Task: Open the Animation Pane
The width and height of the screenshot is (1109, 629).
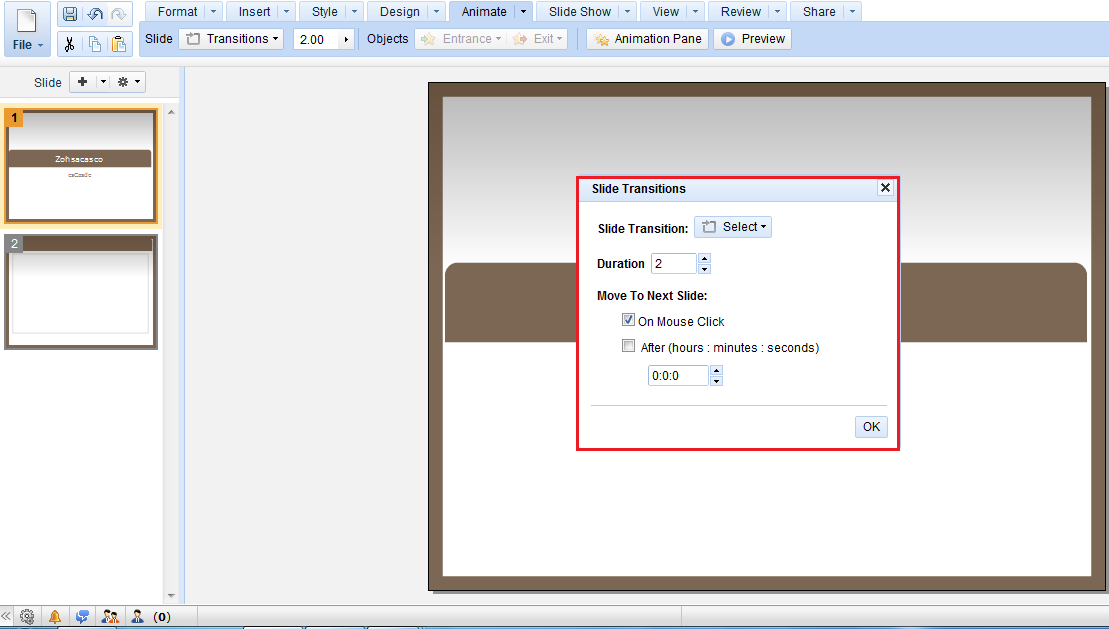Action: pos(648,39)
